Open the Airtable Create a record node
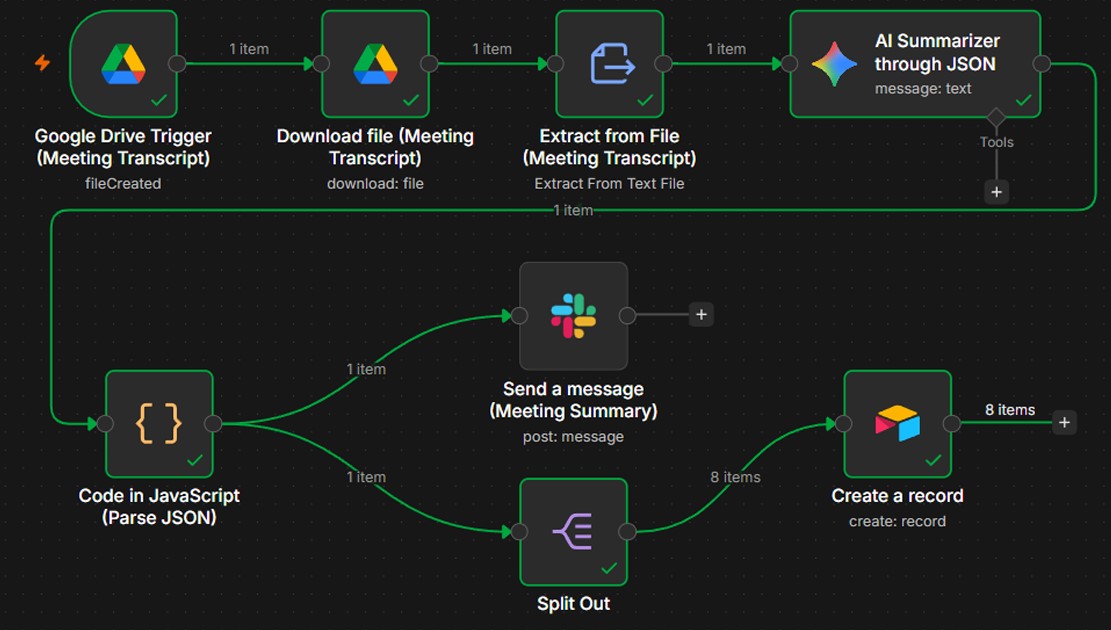Screen dimensions: 1111x630 [898, 424]
